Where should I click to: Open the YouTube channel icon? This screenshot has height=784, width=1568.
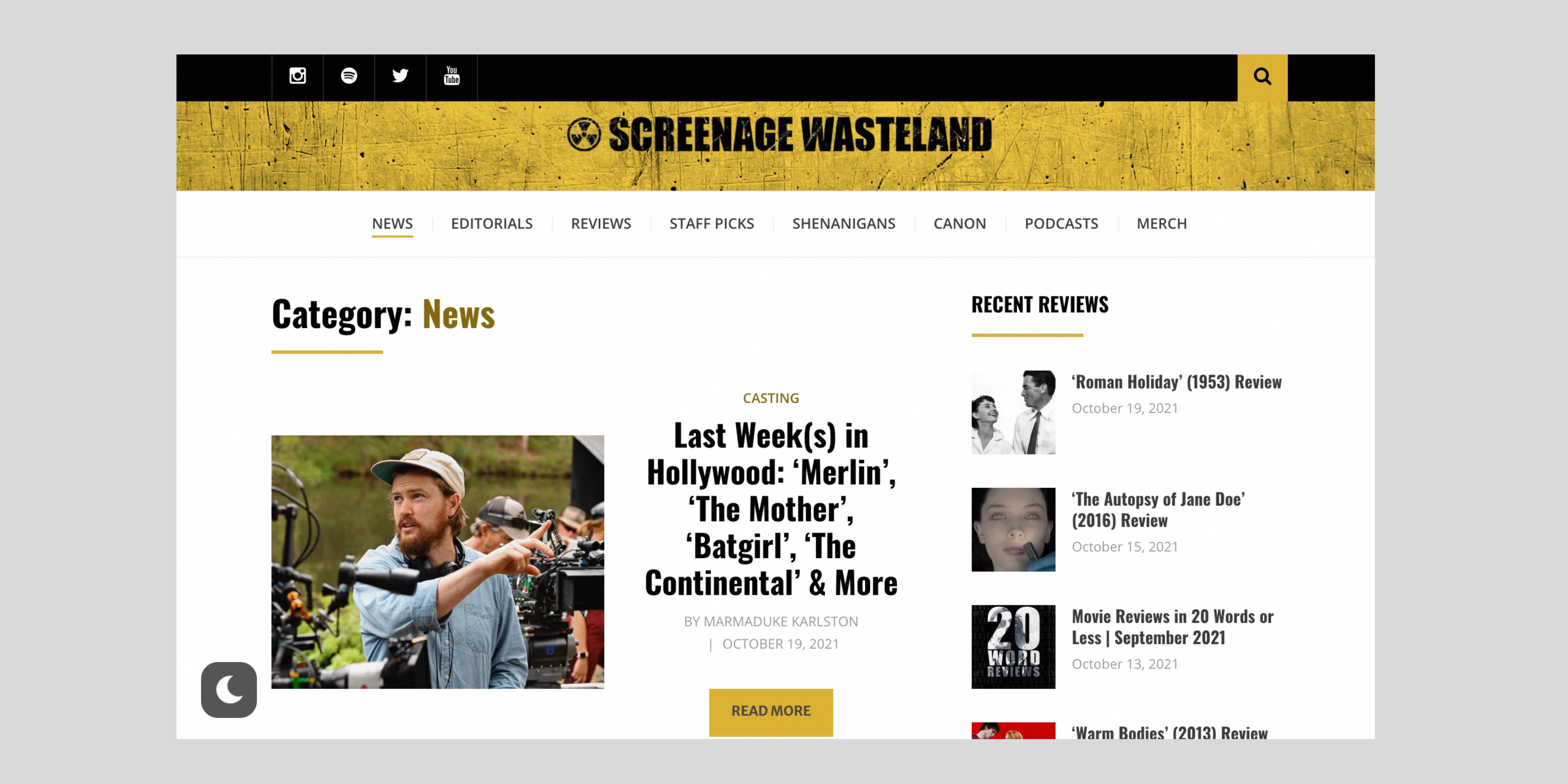[452, 76]
